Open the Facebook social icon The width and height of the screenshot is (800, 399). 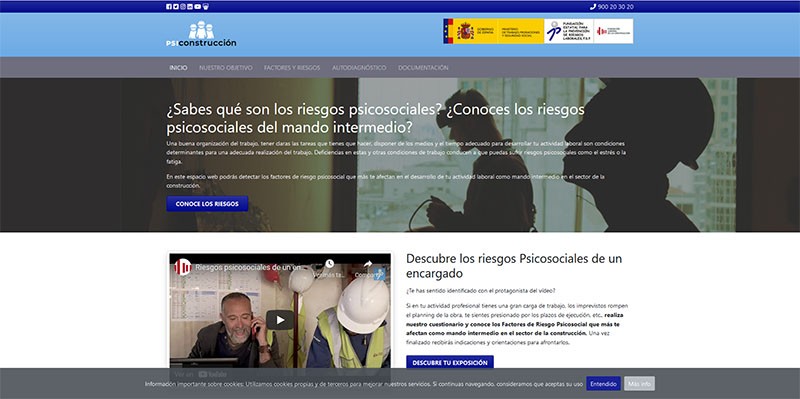coord(169,7)
